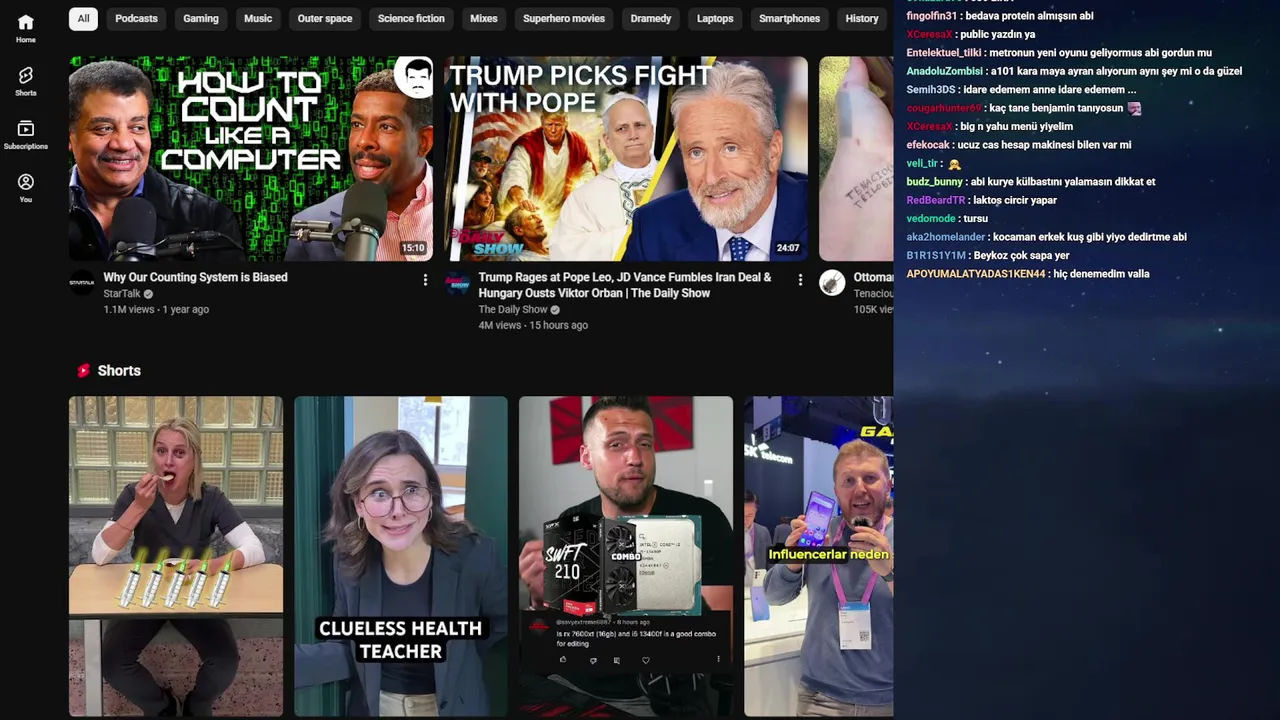The height and width of the screenshot is (720, 1280).
Task: Open Trump Rages at Pope Leo video title
Action: click(x=625, y=285)
